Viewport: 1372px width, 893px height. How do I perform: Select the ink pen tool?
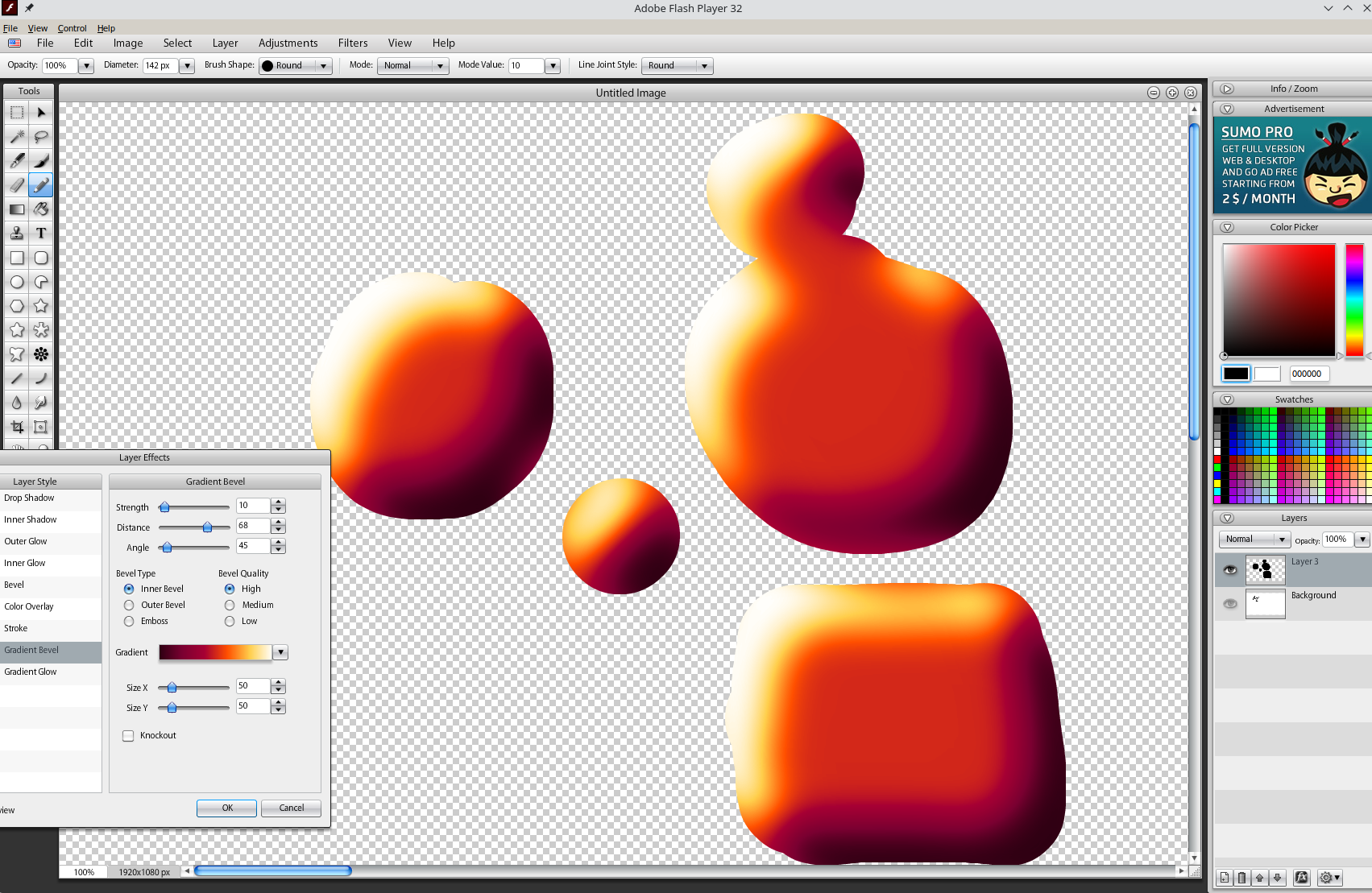pyautogui.click(x=17, y=161)
